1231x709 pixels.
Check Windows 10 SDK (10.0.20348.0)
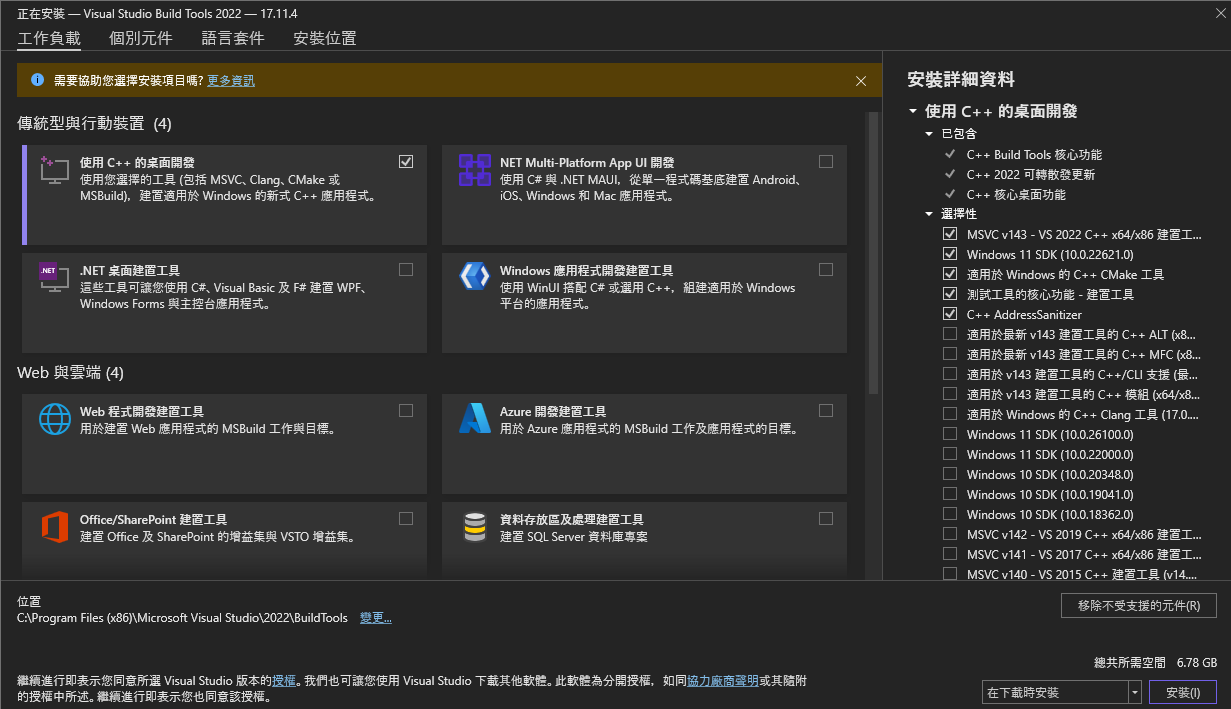pyautogui.click(x=950, y=474)
